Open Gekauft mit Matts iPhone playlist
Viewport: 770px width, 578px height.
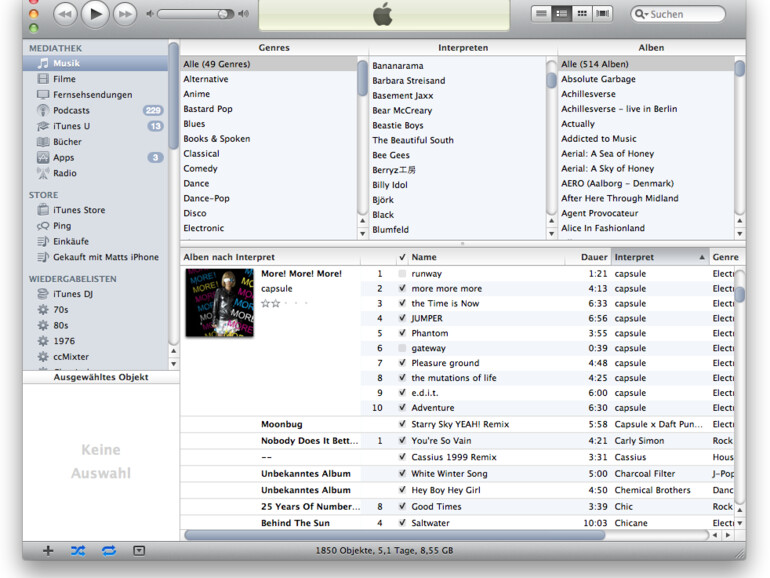click(96, 257)
